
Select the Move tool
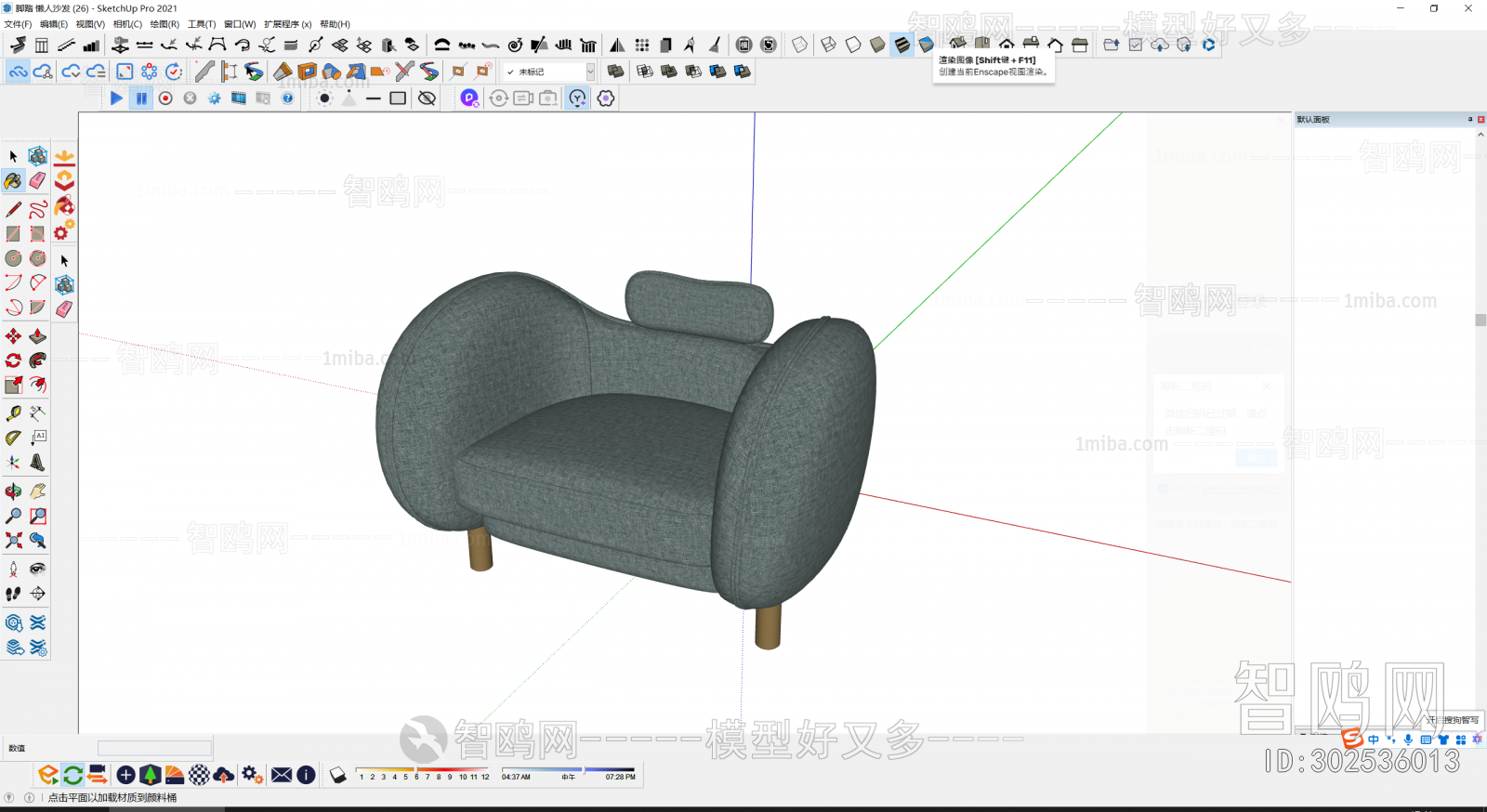pos(13,336)
